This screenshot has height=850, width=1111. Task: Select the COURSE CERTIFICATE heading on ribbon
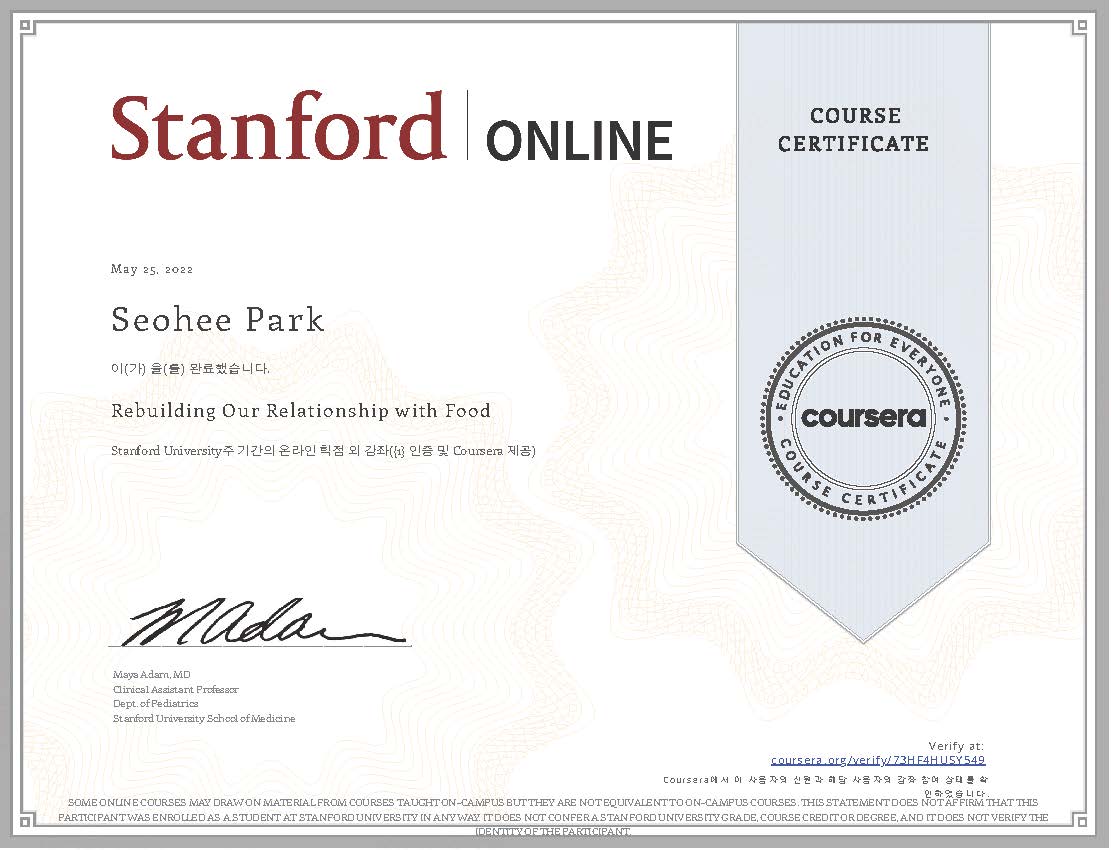tap(853, 130)
